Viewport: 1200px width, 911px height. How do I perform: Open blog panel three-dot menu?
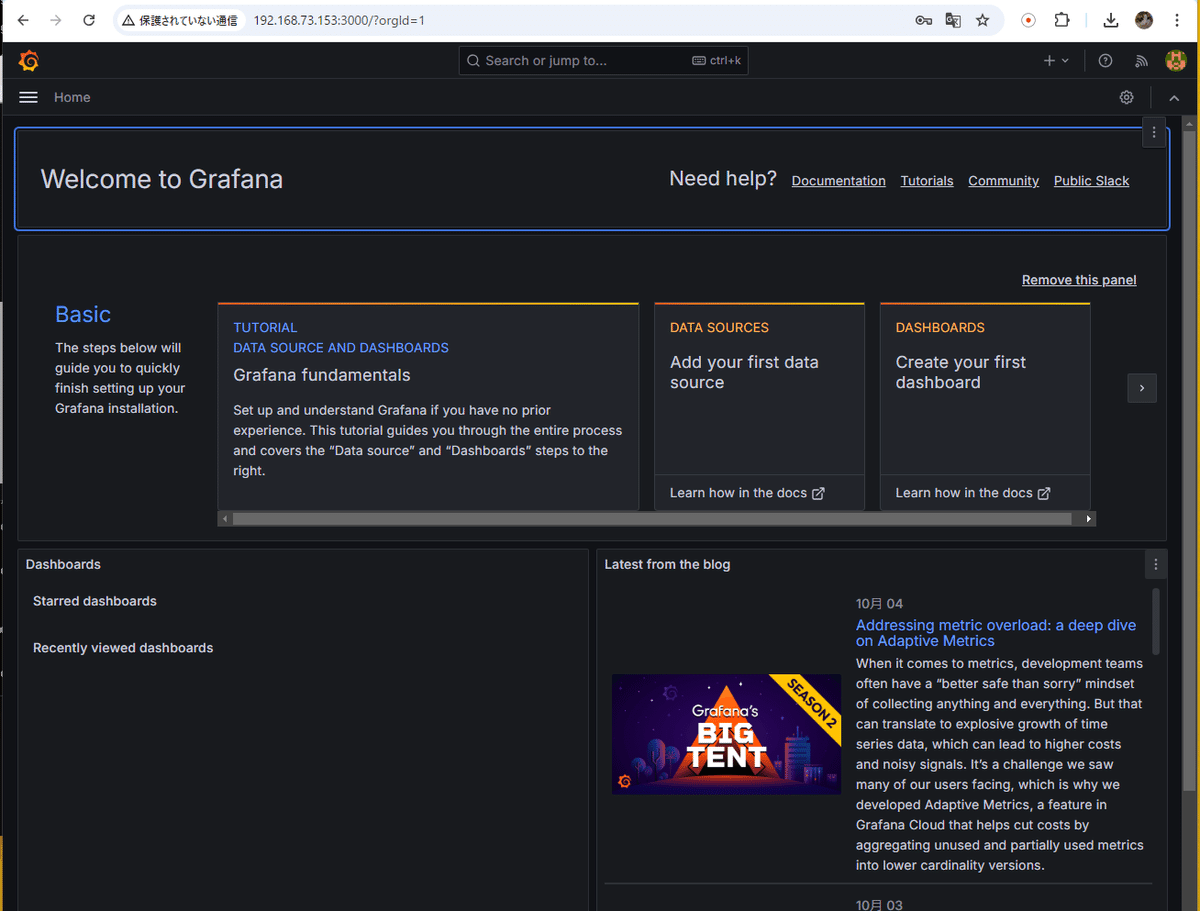[1156, 565]
